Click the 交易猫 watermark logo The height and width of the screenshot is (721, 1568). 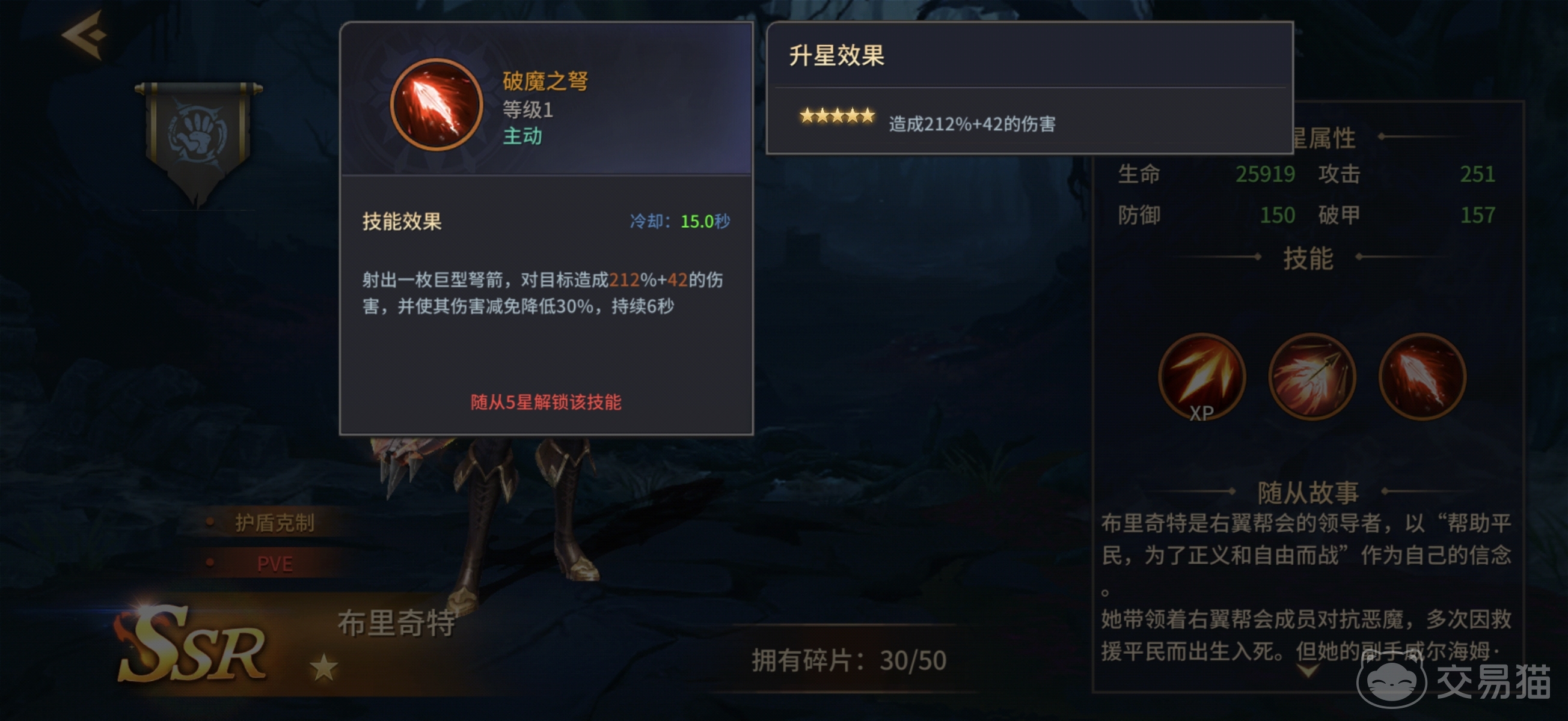pos(1454,682)
